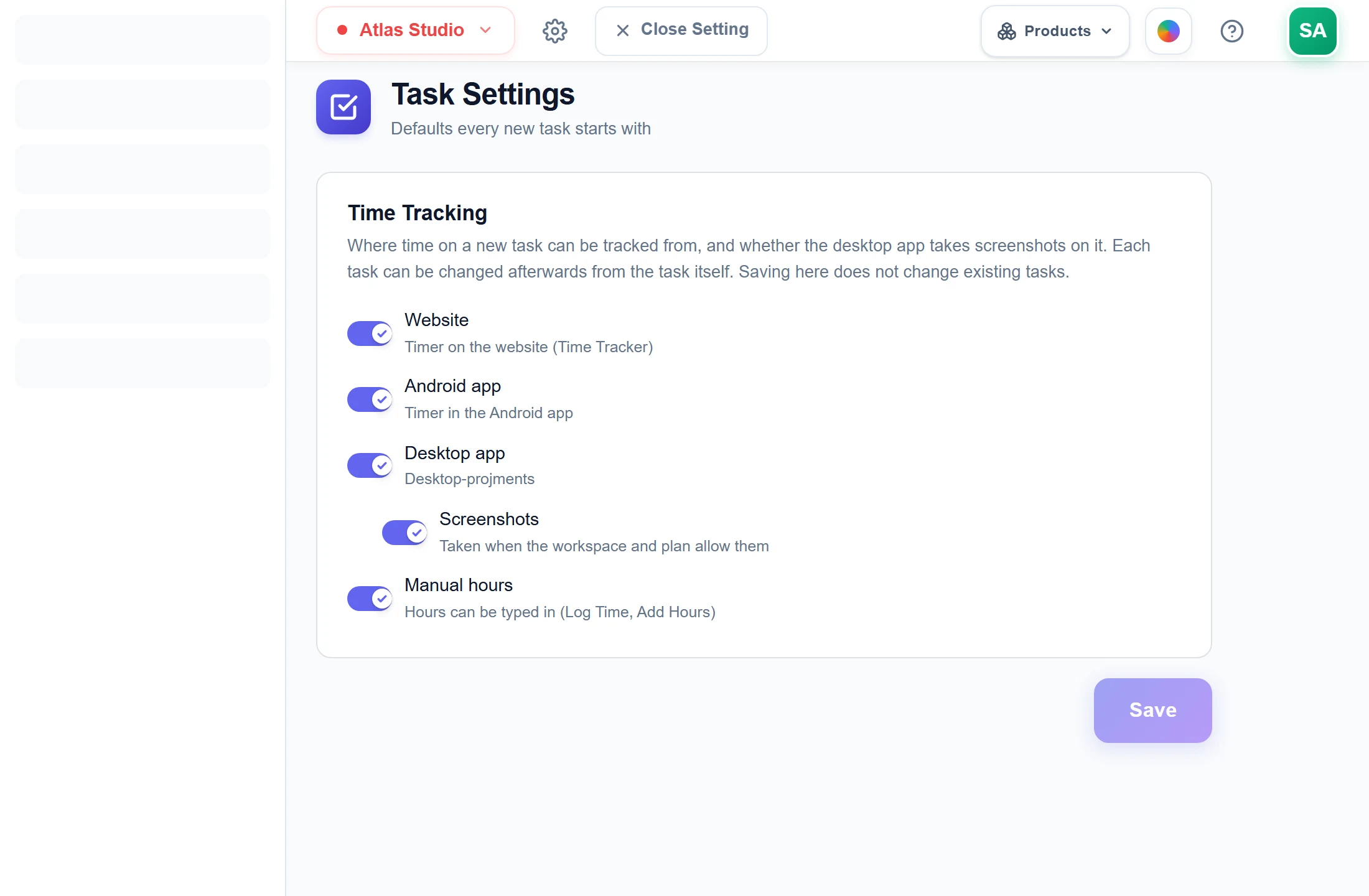Open the settings gear icon

coord(554,30)
